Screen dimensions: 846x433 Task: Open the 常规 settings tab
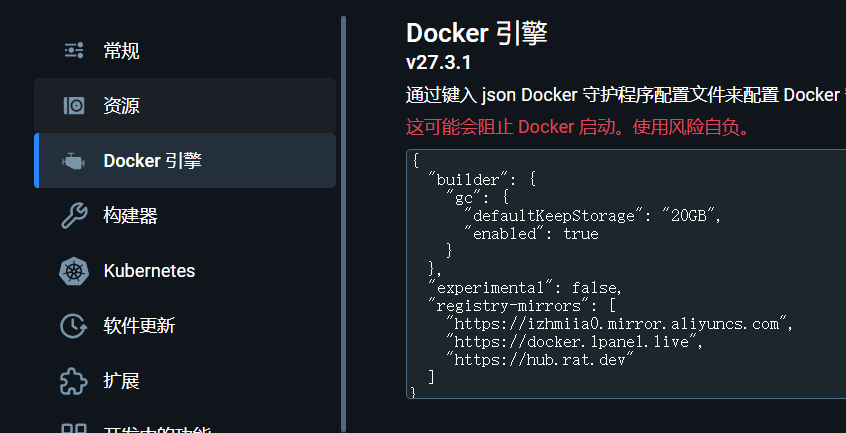[185, 51]
